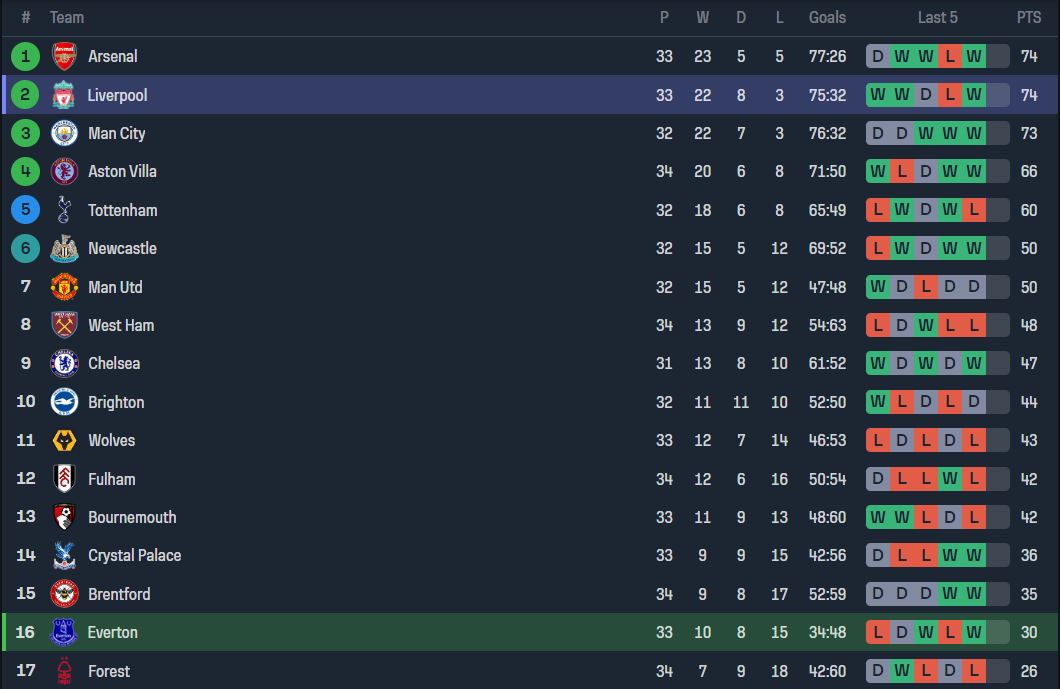Click the Everton club crest

(64, 632)
